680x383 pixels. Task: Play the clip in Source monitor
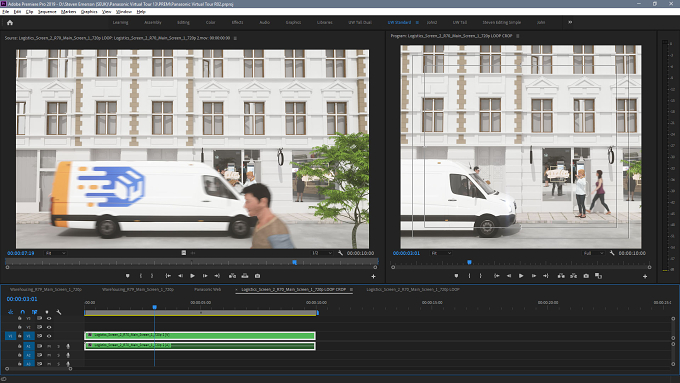point(193,276)
